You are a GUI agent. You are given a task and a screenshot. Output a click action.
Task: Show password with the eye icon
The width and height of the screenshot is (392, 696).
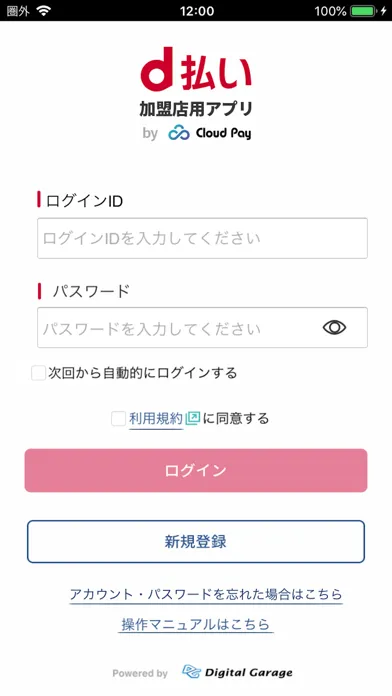coord(334,328)
